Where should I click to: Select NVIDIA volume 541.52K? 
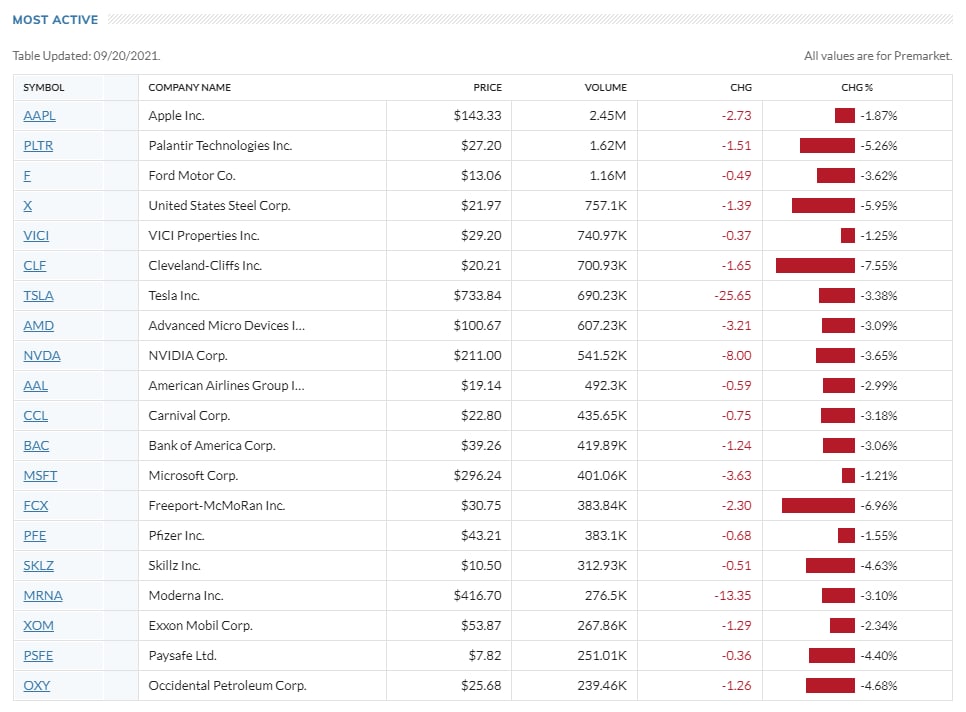pos(602,356)
